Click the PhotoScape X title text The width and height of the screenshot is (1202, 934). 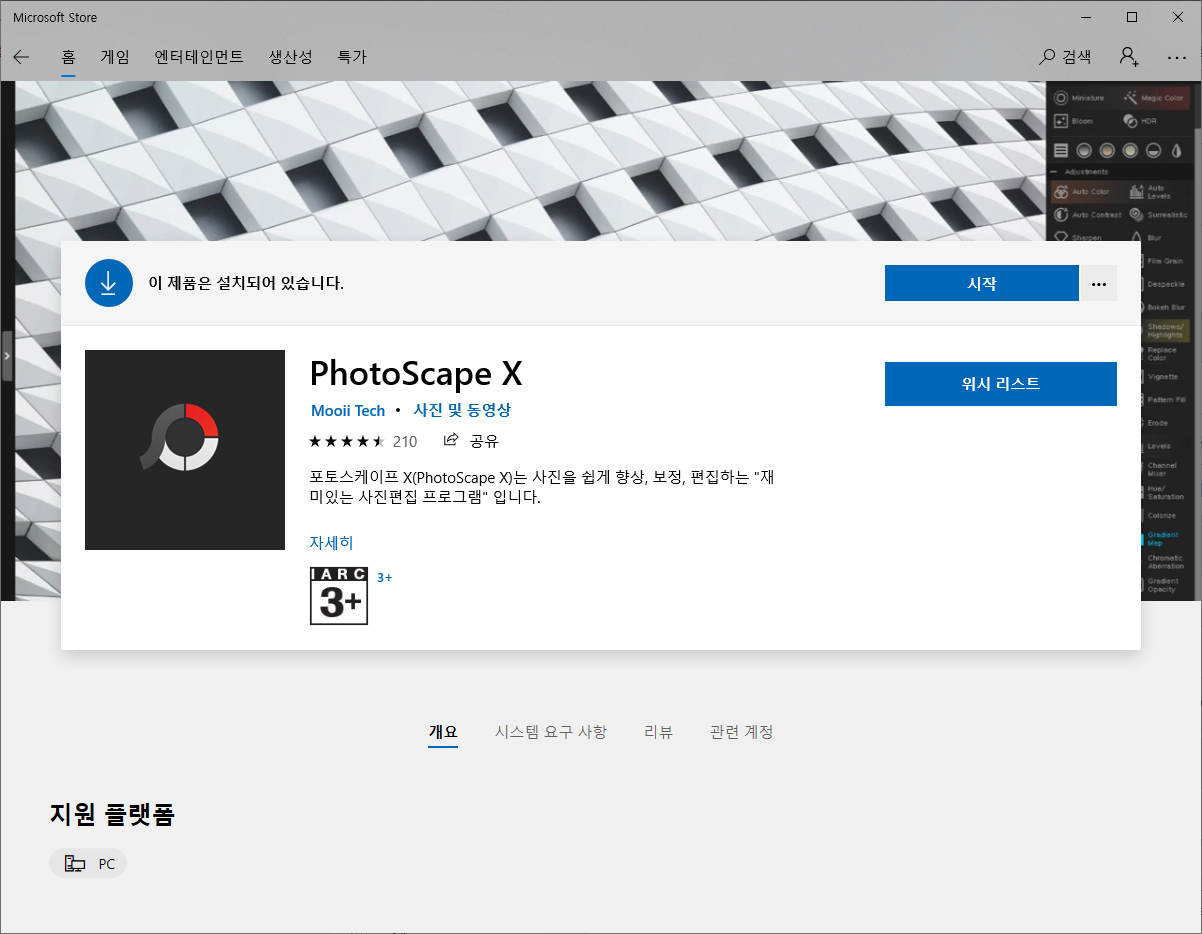coord(416,373)
